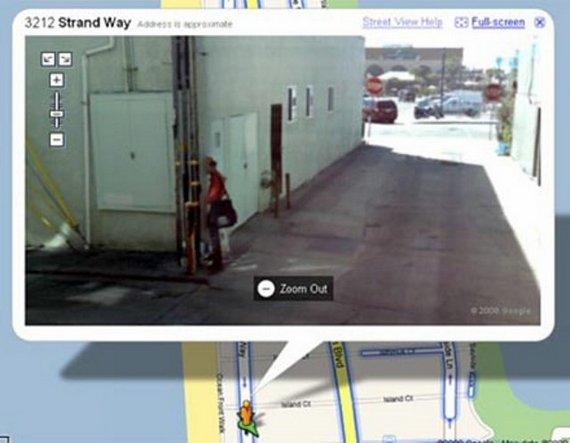Close the Street View bubble
The image size is (570, 443).
[540, 23]
